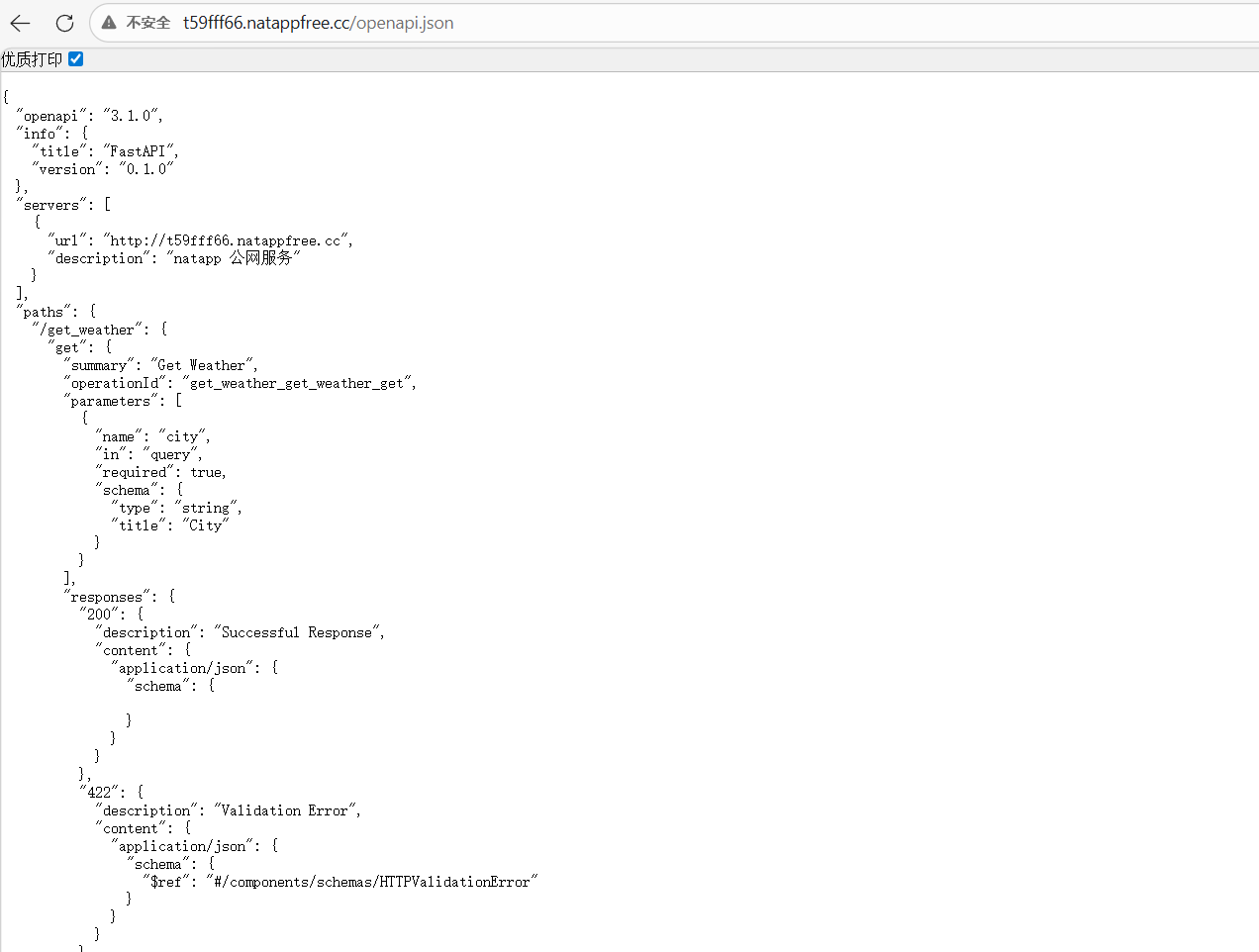Toggle the 优质打印 pretty-print checkbox

76,59
